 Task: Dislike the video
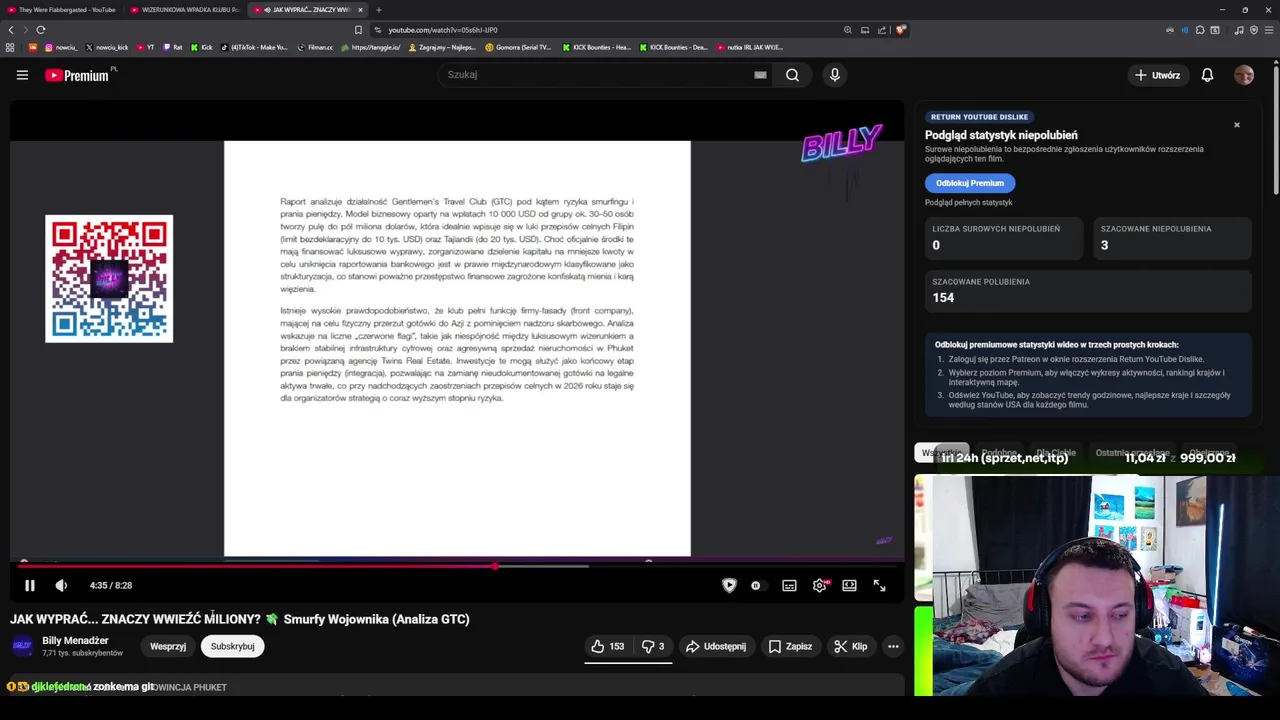[x=653, y=646]
